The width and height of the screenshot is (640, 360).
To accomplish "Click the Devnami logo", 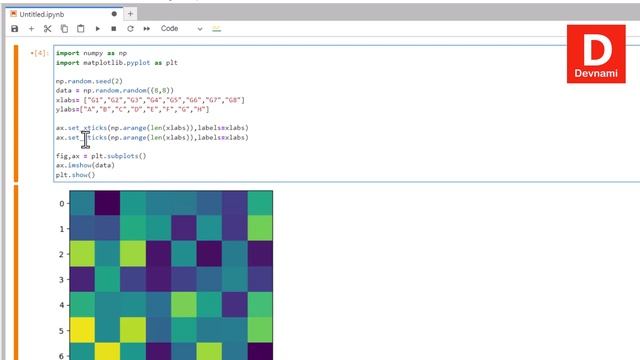I will [x=596, y=54].
